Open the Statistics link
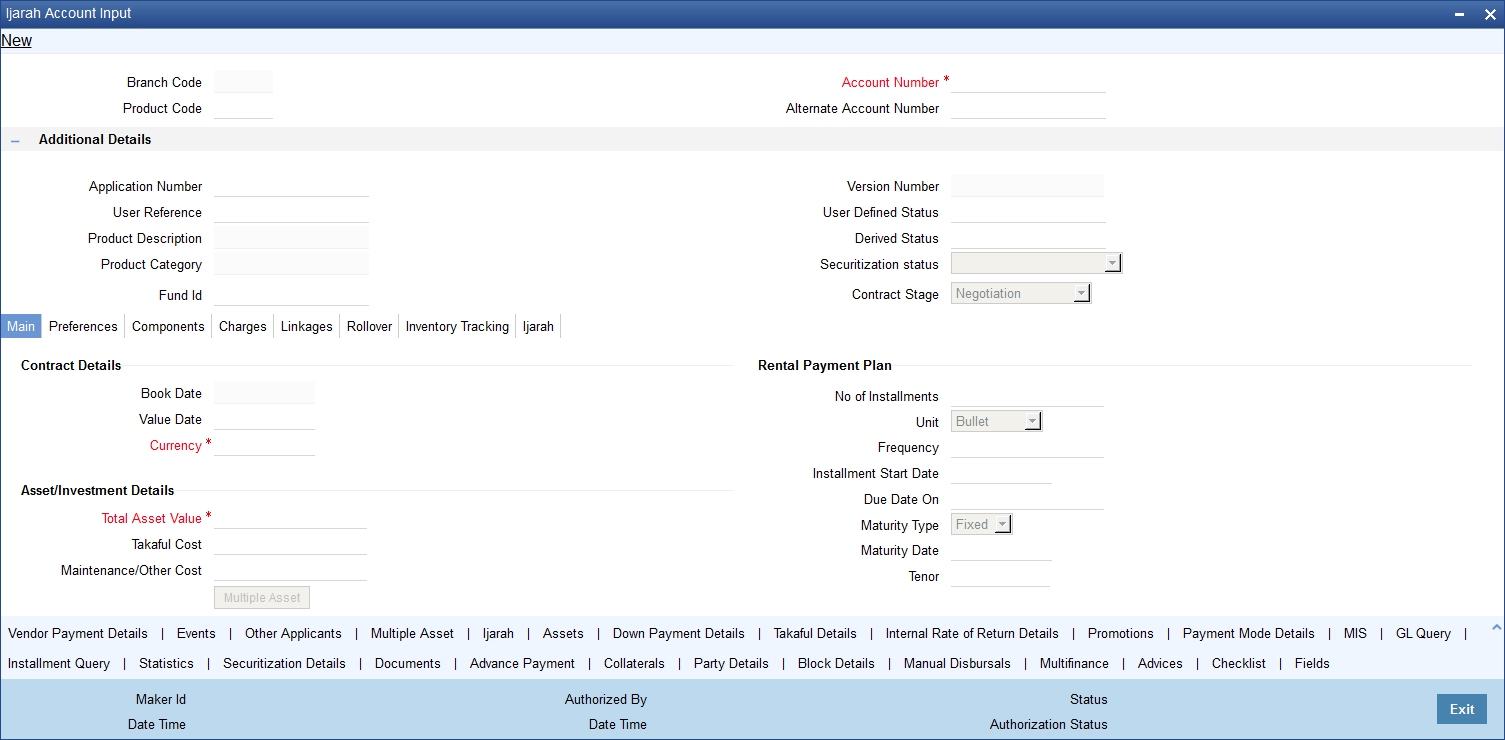Screen dimensions: 1505x740 [x=166, y=664]
